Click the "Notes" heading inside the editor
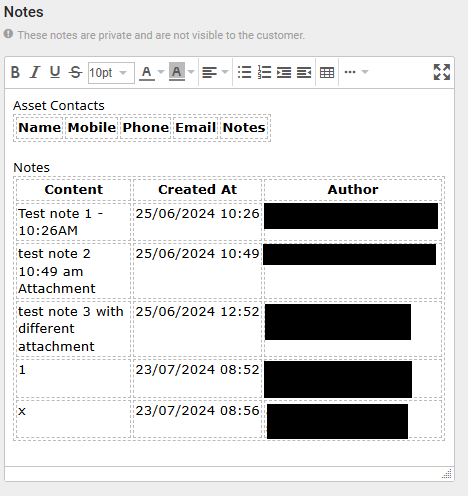Image resolution: width=468 pixels, height=496 pixels. coord(32,168)
